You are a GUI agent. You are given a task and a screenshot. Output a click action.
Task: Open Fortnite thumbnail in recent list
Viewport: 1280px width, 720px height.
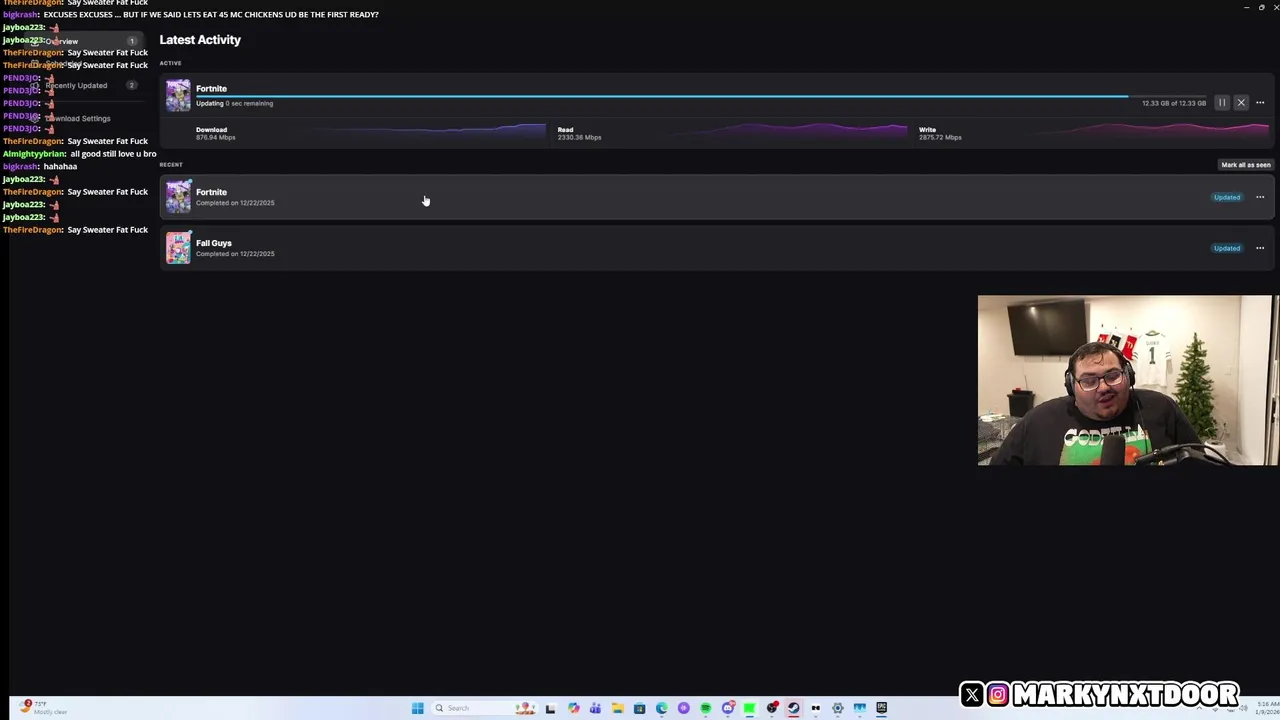click(178, 197)
